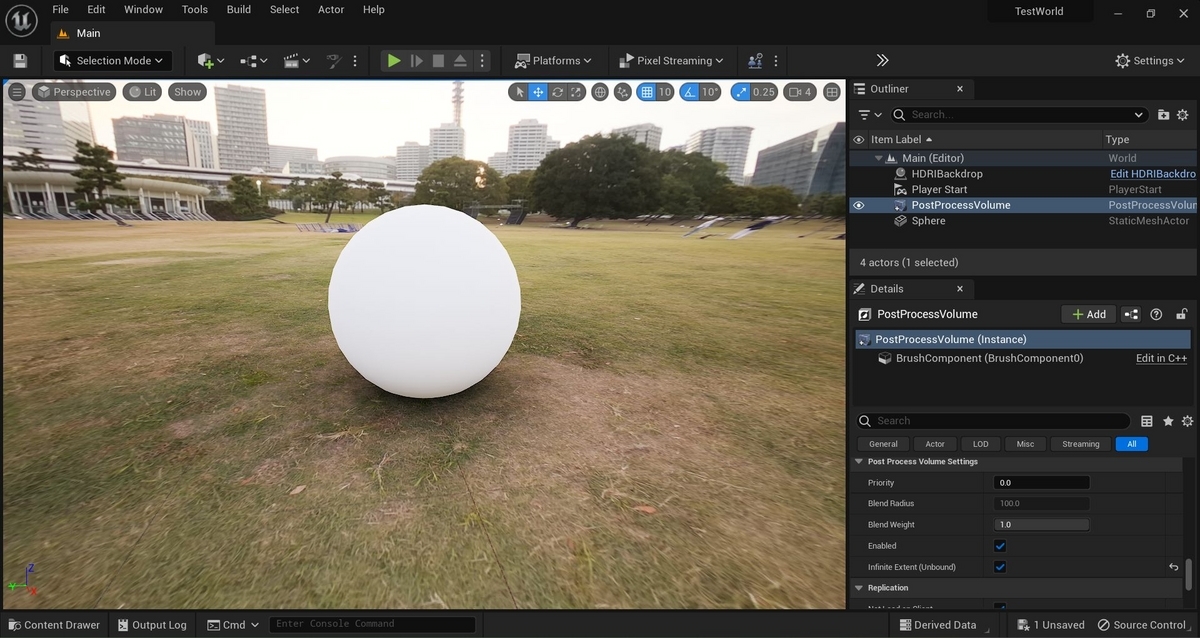1200x638 pixels.
Task: Open the add content (cube plus) menu
Action: 210,61
